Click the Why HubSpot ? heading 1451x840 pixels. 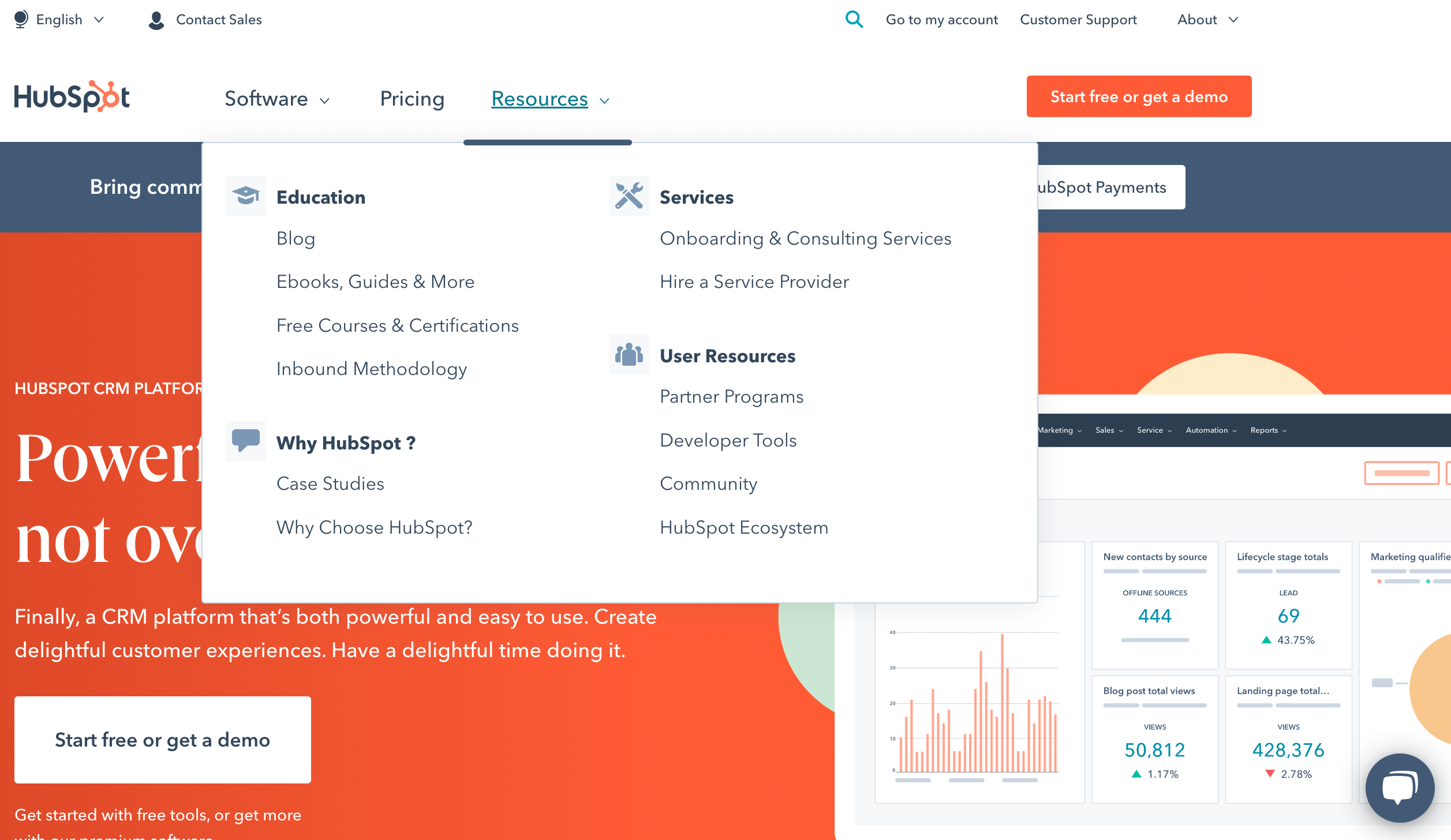[346, 443]
